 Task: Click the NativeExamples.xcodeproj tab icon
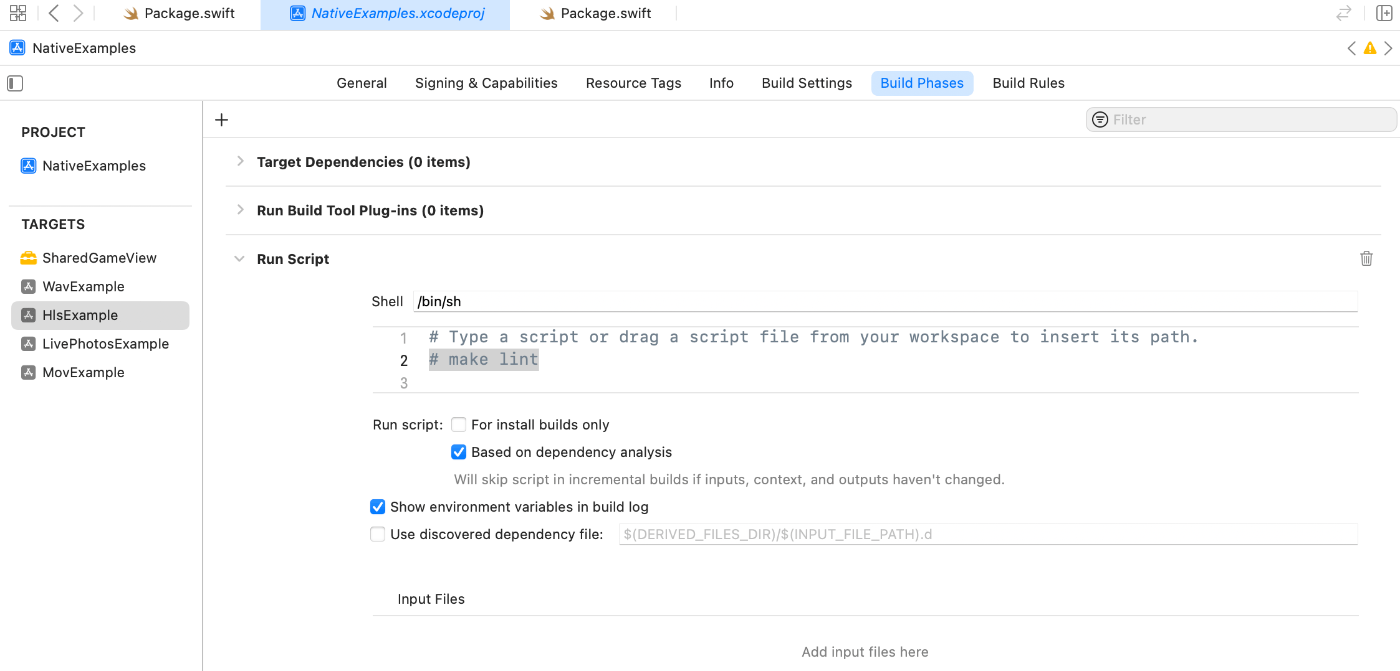pyautogui.click(x=297, y=14)
